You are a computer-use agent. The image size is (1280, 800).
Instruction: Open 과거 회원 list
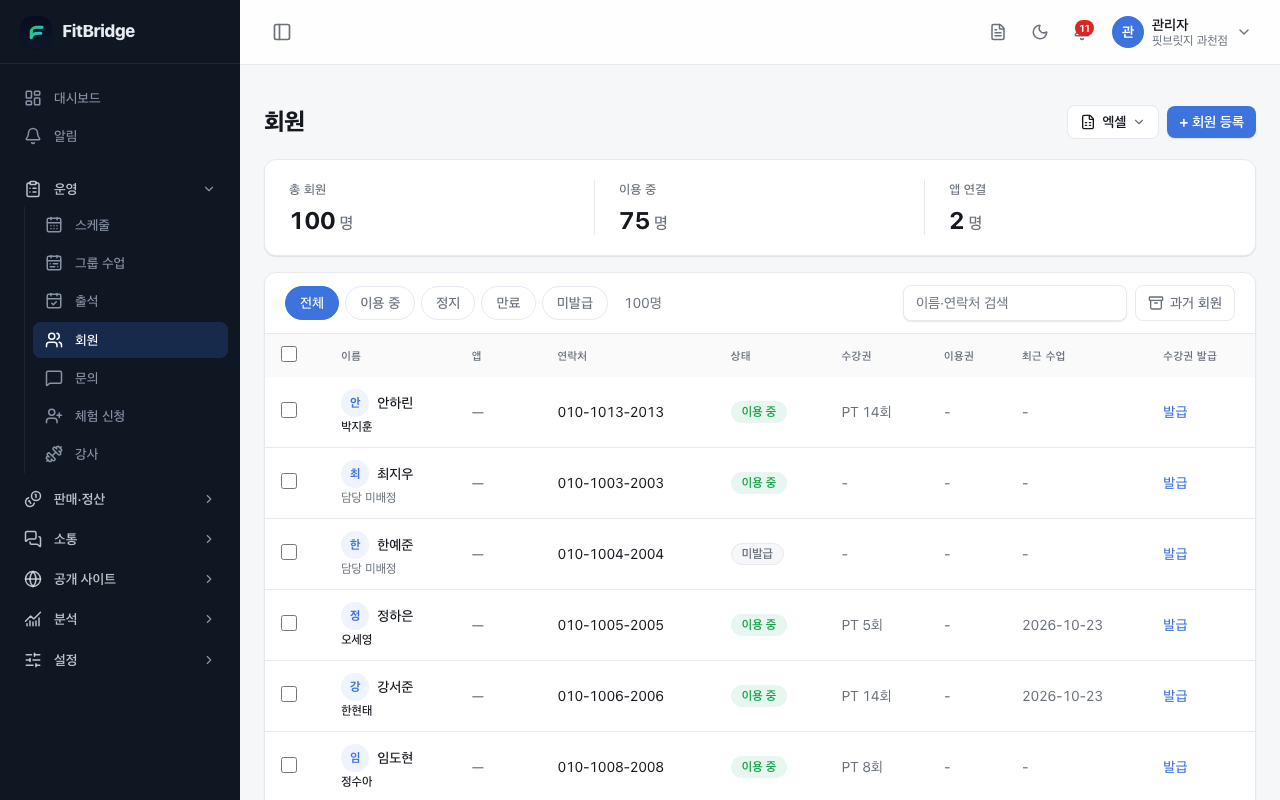pyautogui.click(x=1185, y=303)
